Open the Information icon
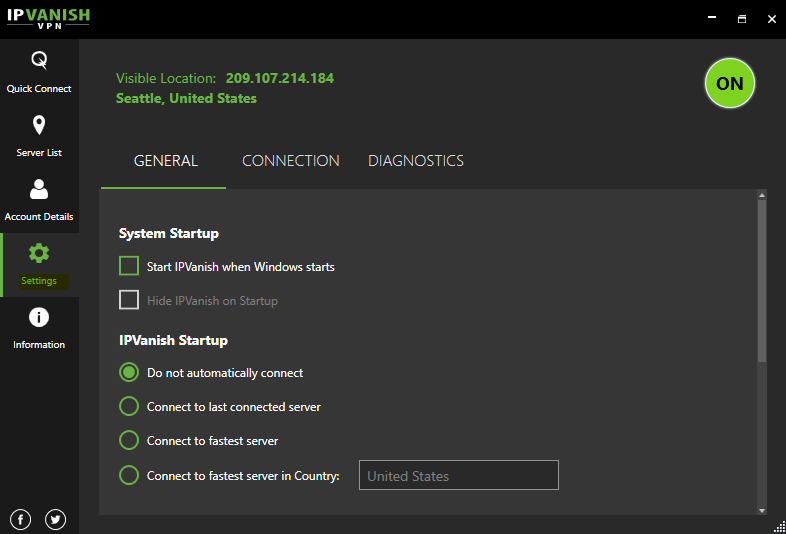786x534 pixels. (39, 317)
